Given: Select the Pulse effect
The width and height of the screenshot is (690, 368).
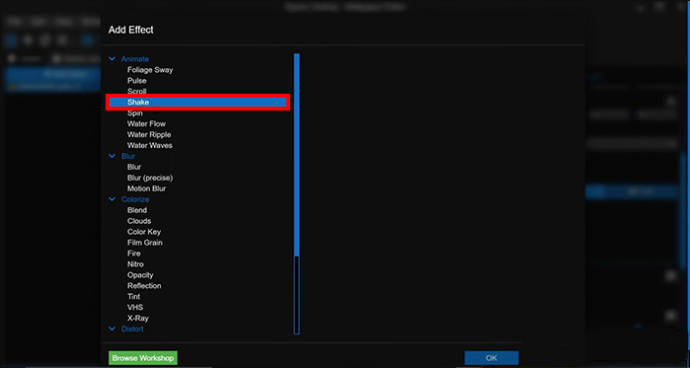Looking at the screenshot, I should coord(137,81).
